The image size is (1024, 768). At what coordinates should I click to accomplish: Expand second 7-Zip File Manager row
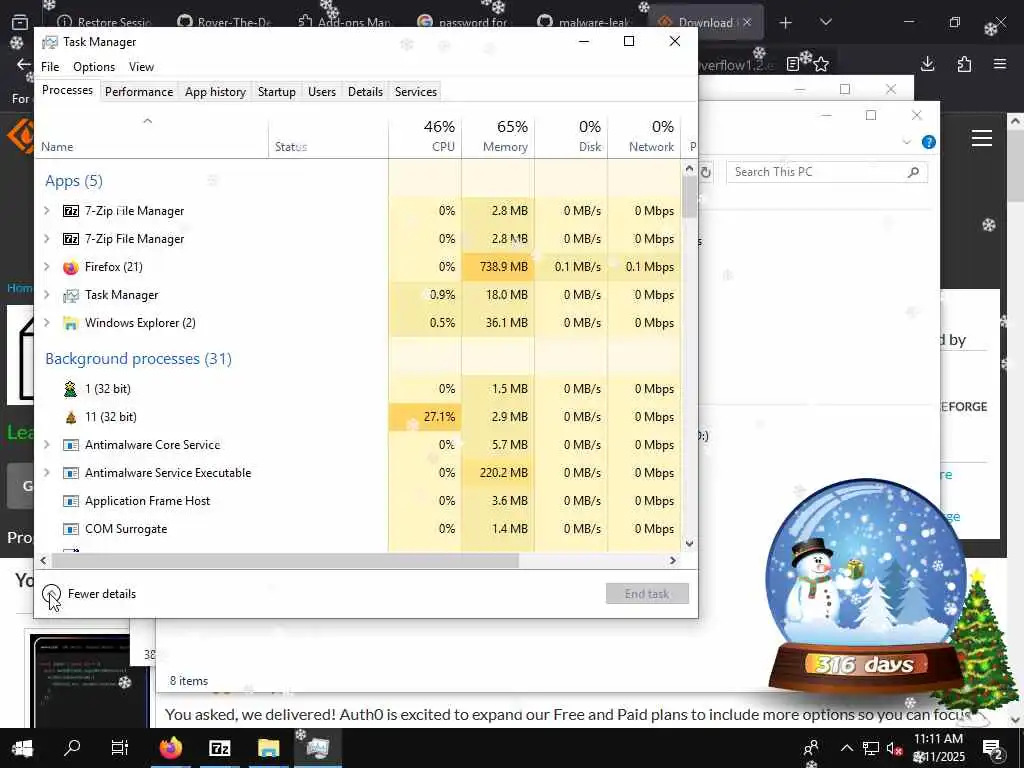click(46, 238)
